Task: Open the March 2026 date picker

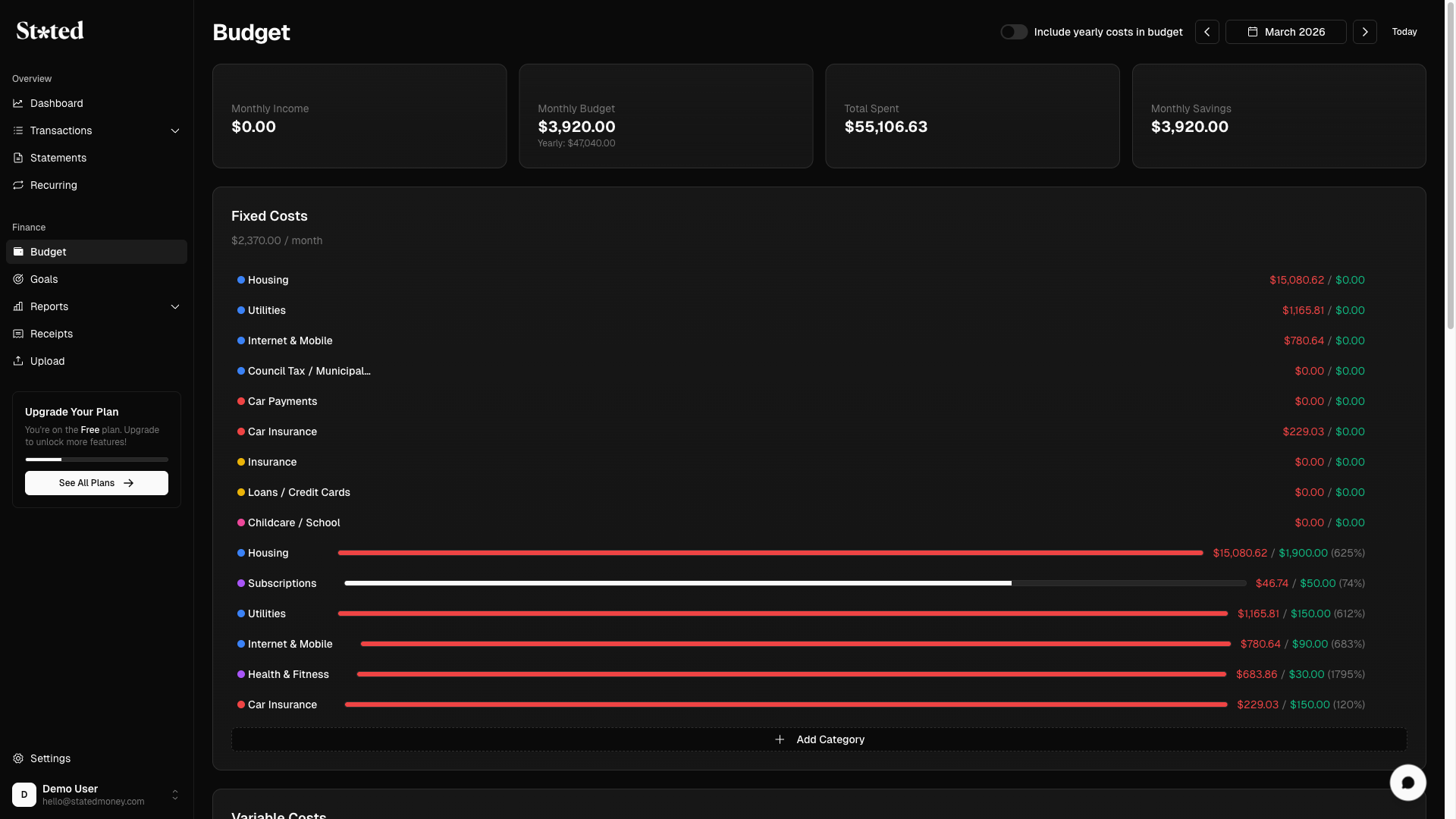Action: [1285, 32]
